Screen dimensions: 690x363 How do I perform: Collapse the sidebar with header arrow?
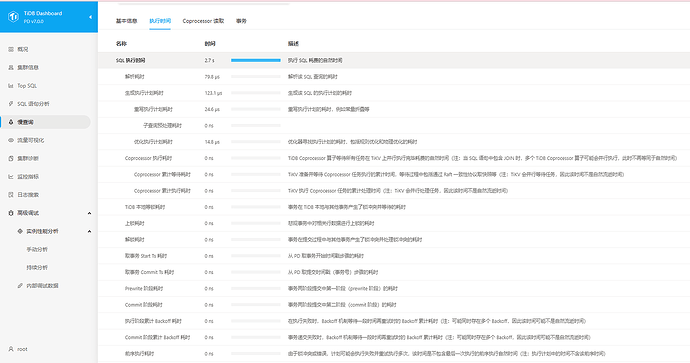click(90, 17)
